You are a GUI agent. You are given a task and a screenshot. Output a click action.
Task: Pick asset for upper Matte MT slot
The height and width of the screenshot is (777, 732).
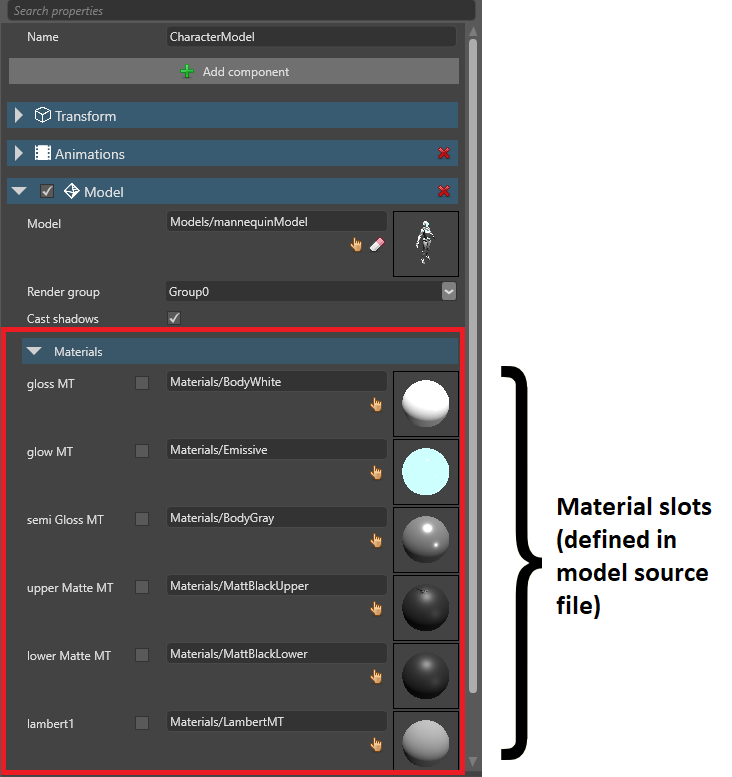pyautogui.click(x=377, y=609)
